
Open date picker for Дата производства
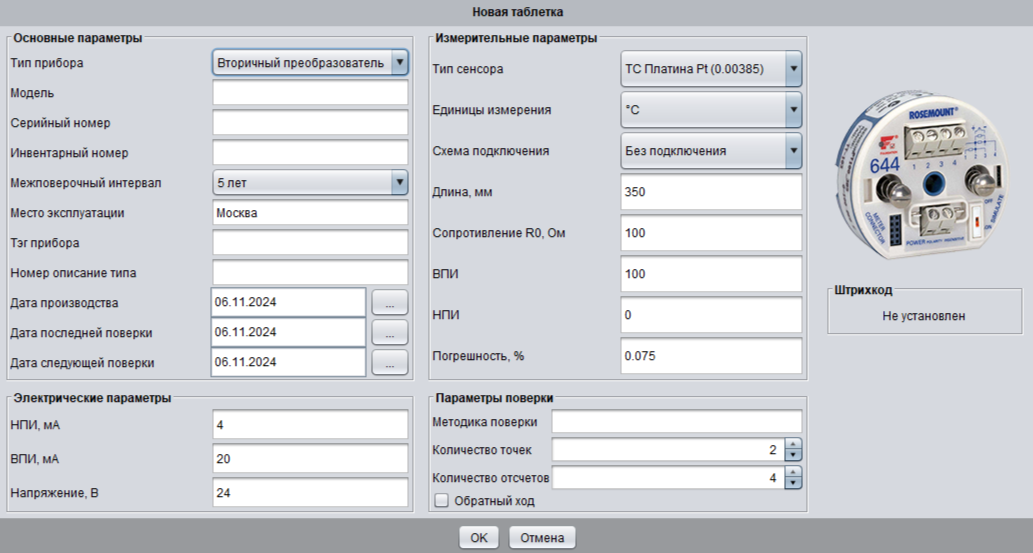coord(390,302)
